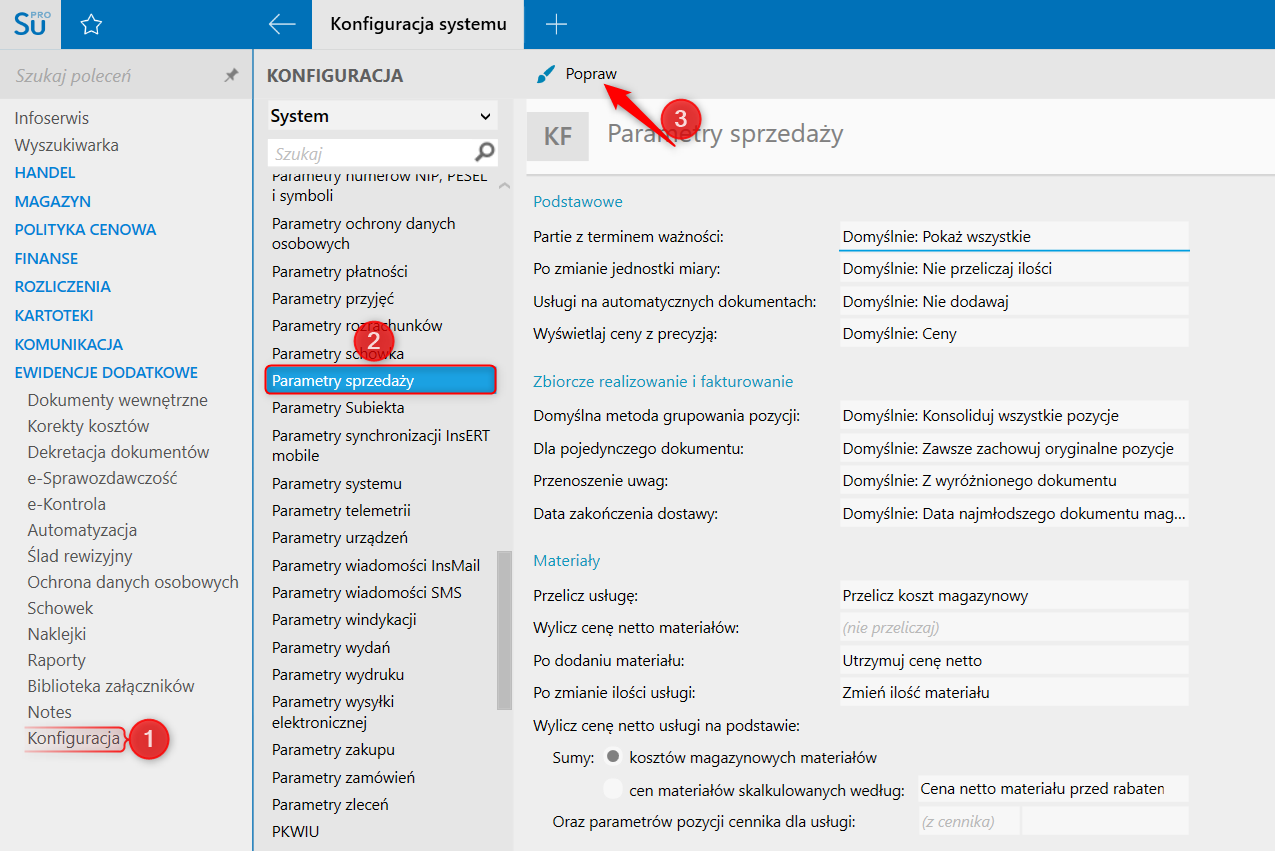This screenshot has height=851, width=1275.
Task: Open the 'Przelicz usługę' value field
Action: 1014,596
